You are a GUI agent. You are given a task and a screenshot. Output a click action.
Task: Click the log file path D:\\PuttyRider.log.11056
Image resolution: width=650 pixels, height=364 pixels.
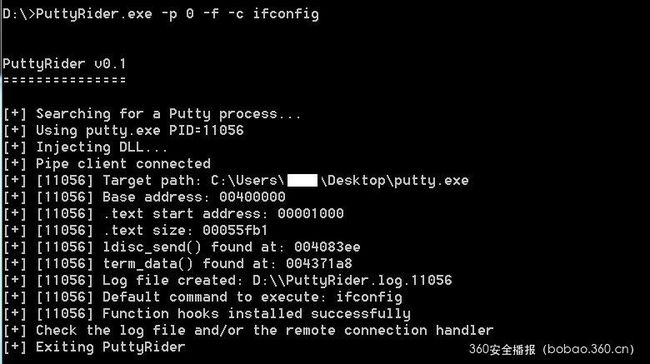[352, 280]
